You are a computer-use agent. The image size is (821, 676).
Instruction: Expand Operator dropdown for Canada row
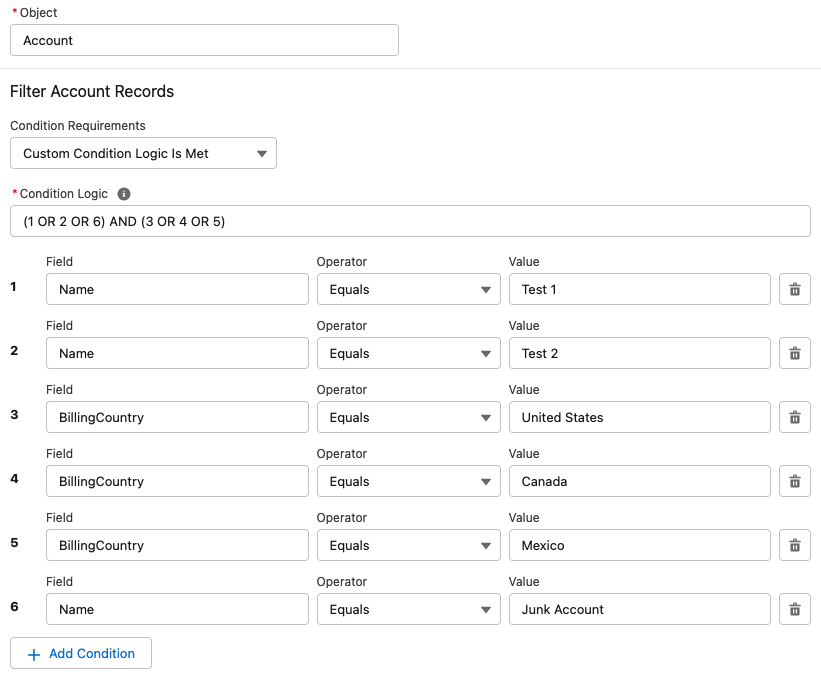[x=408, y=481]
